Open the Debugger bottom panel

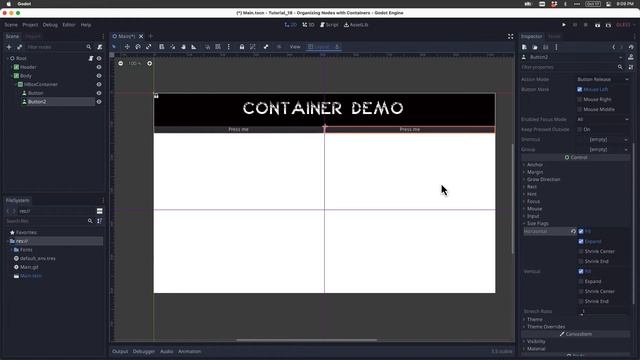pyautogui.click(x=144, y=351)
